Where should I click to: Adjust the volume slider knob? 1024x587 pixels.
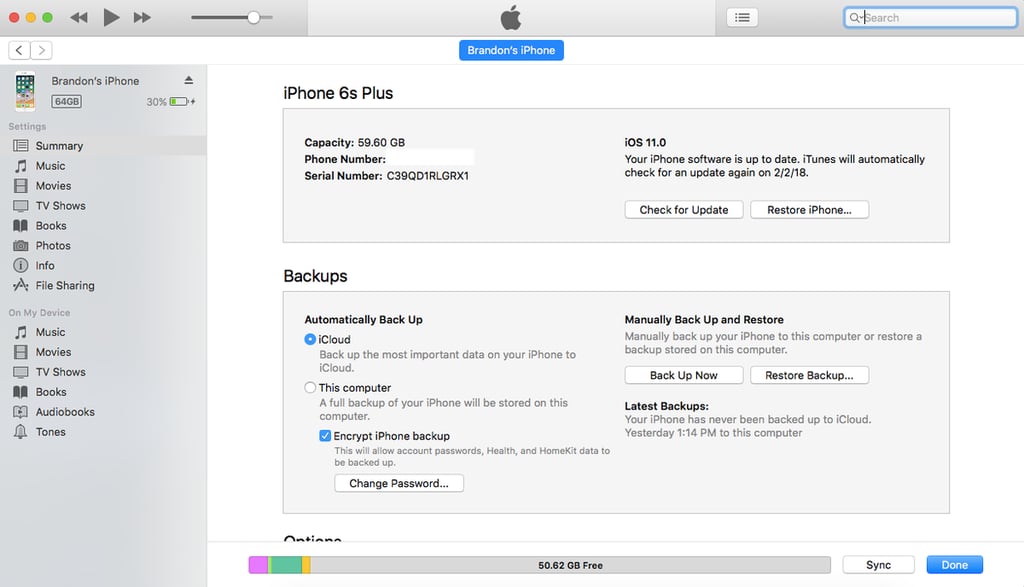[253, 18]
